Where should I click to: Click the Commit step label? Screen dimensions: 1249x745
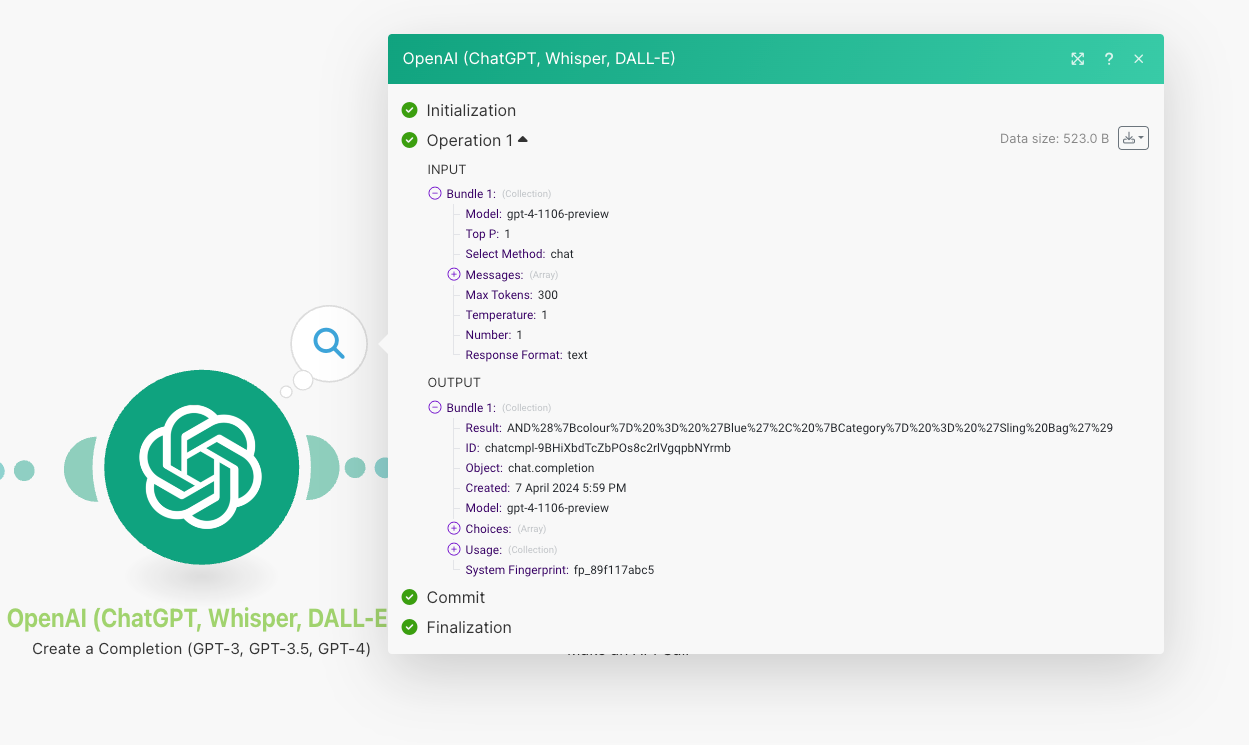pyautogui.click(x=455, y=597)
